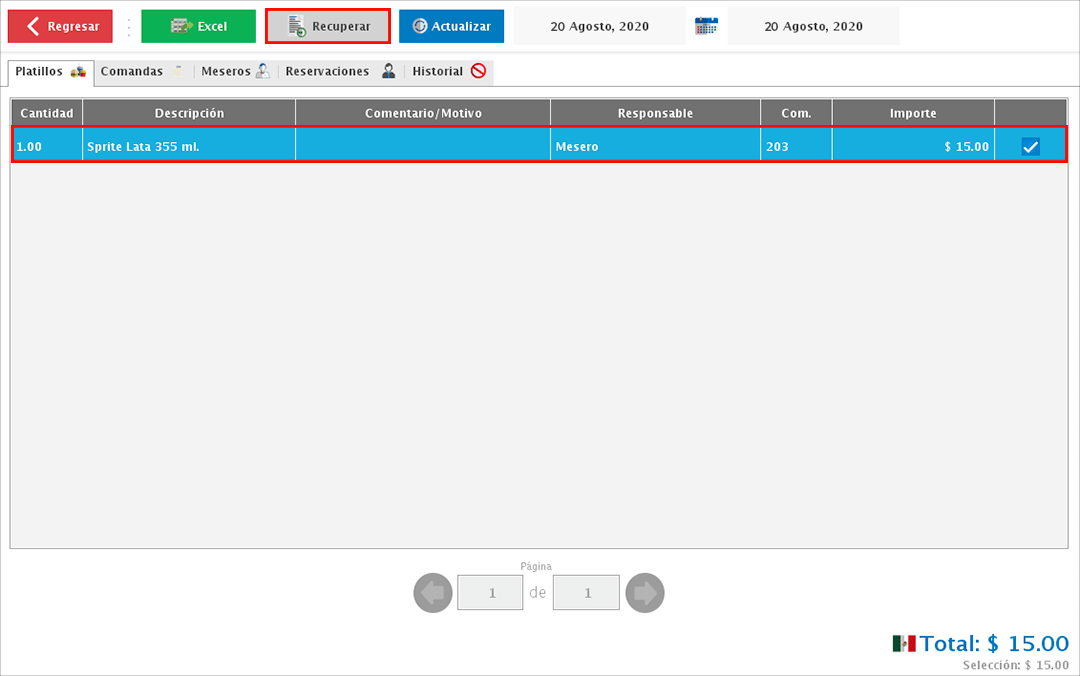
Task: Click the Mexican flag currency icon
Action: (x=904, y=644)
